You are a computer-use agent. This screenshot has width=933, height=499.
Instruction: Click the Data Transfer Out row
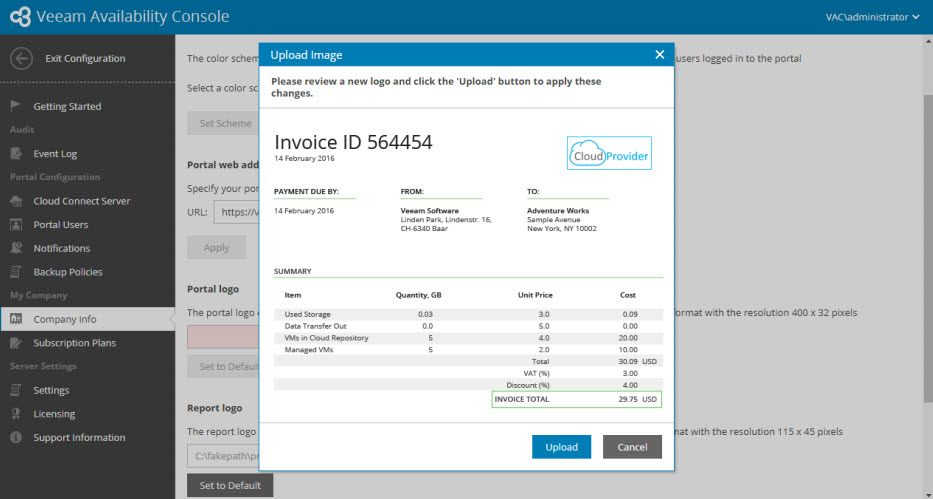[468, 326]
